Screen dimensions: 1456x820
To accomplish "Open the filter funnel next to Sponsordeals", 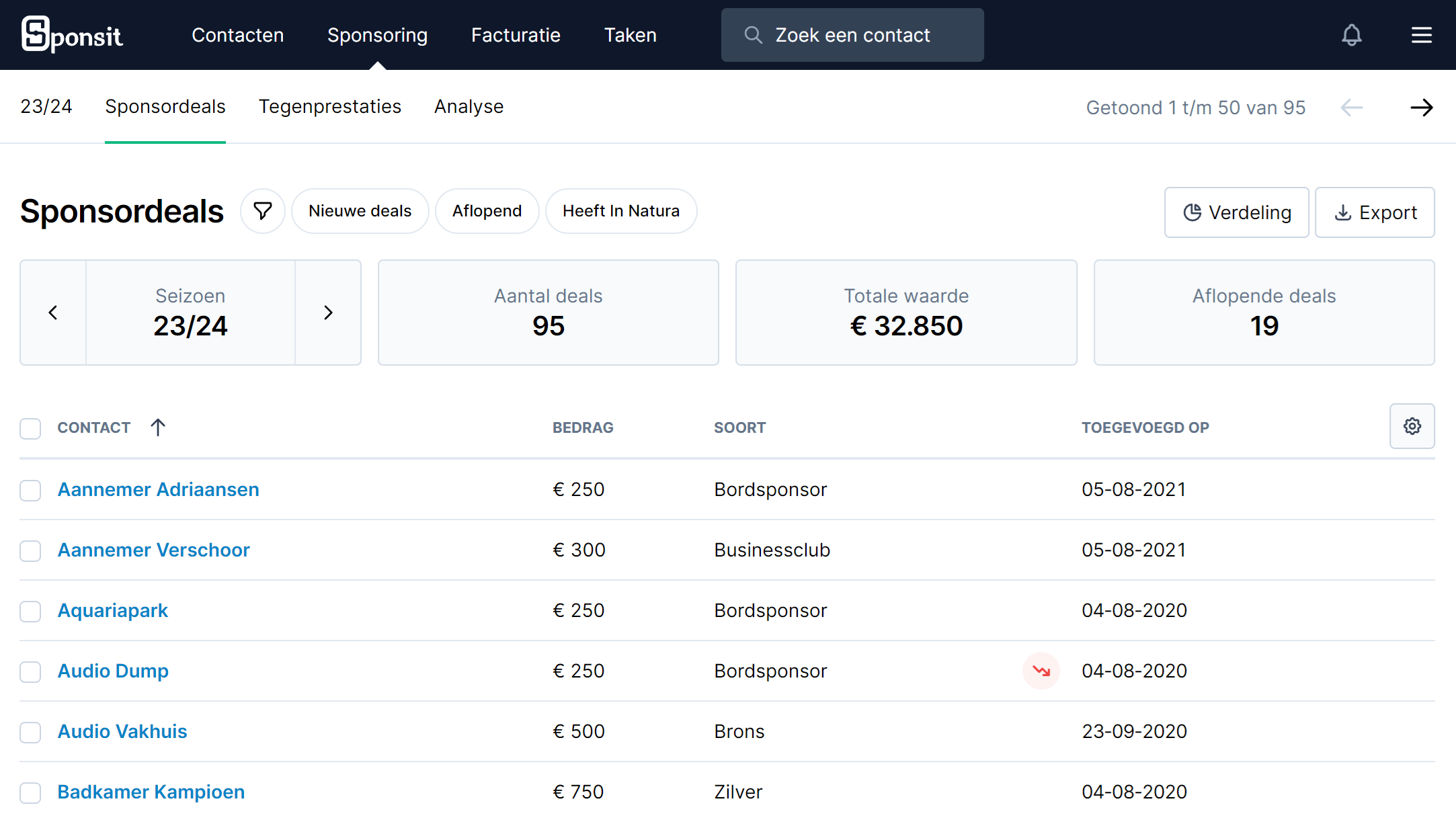I will pyautogui.click(x=262, y=210).
